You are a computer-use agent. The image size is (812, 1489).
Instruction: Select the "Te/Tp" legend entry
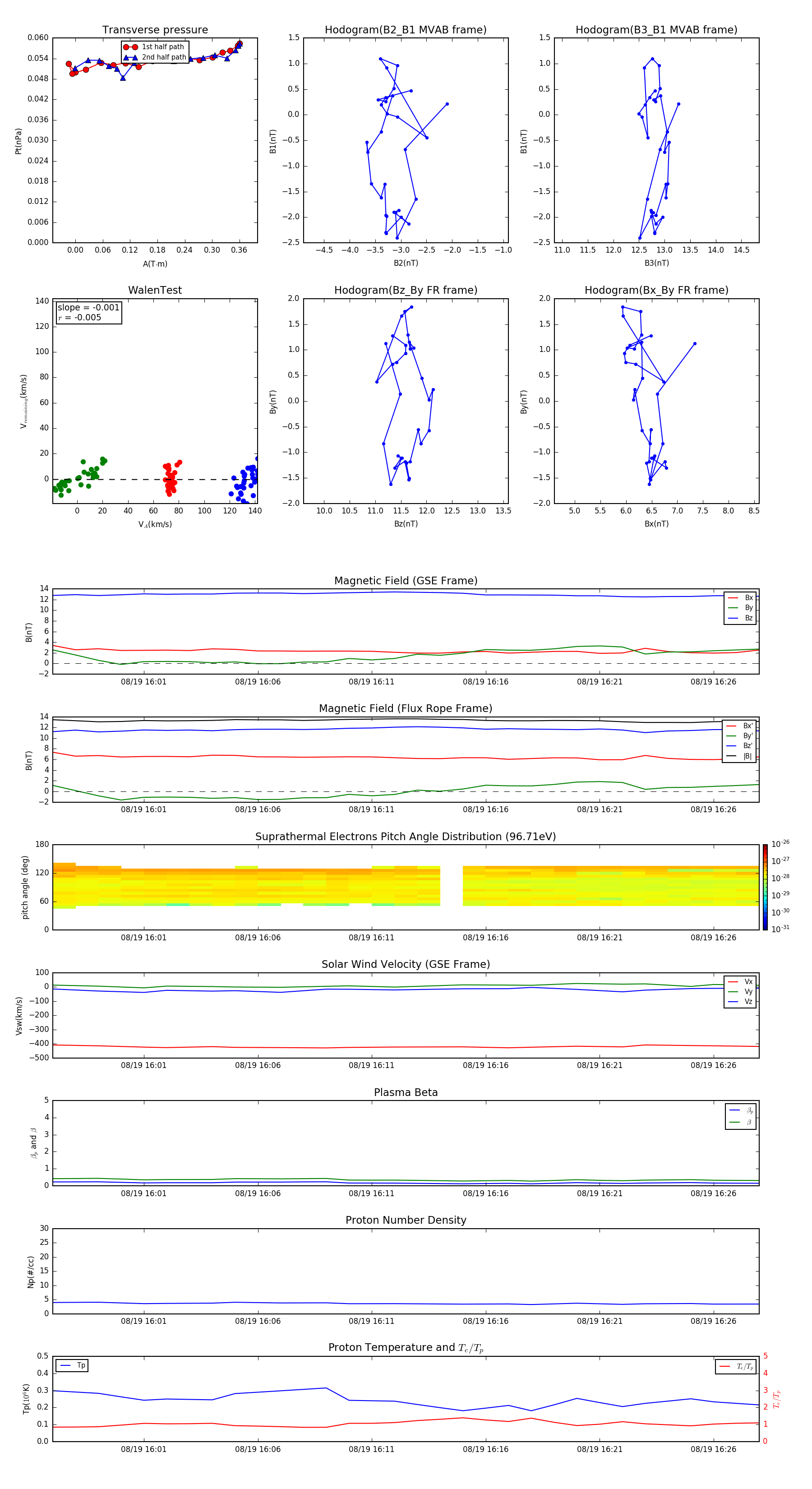[736, 1366]
